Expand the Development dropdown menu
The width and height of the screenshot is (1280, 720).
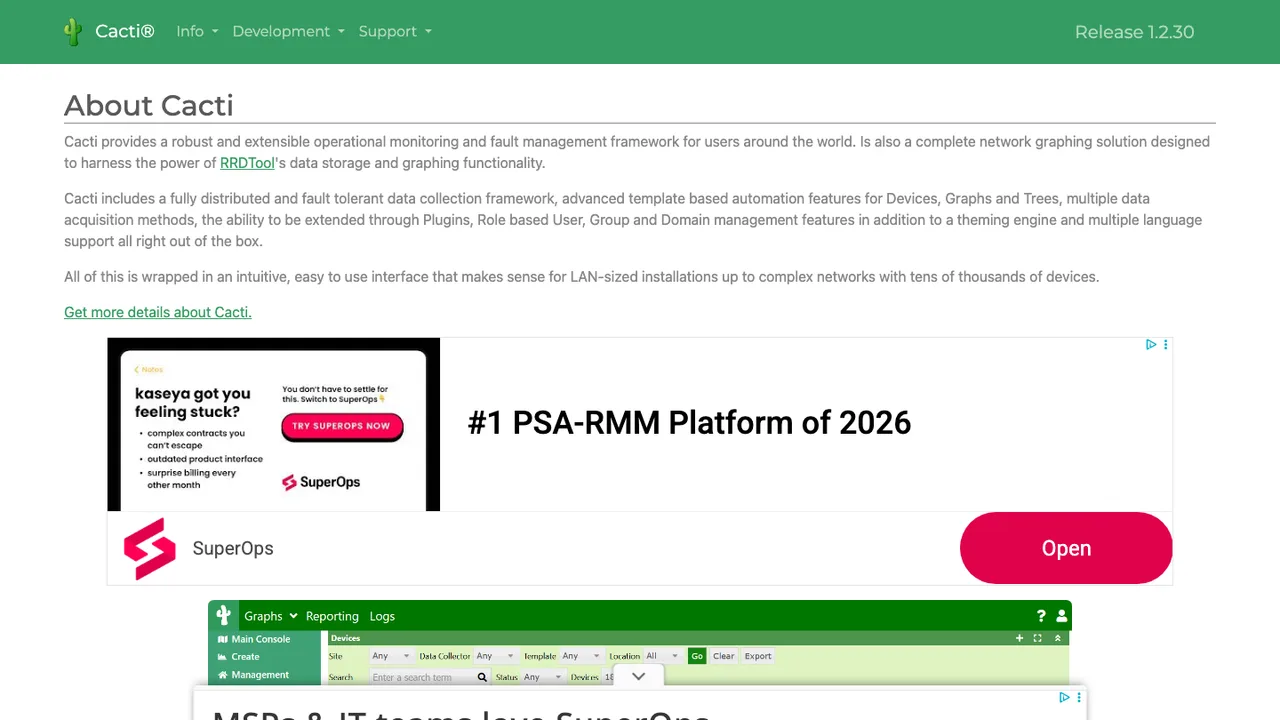pyautogui.click(x=288, y=32)
